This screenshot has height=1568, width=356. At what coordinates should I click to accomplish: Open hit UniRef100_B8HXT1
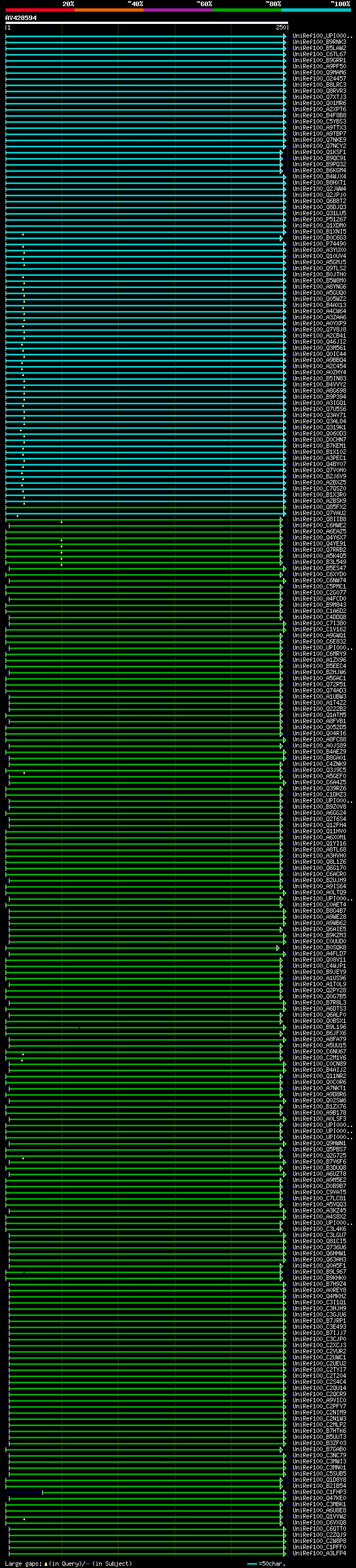319,183
